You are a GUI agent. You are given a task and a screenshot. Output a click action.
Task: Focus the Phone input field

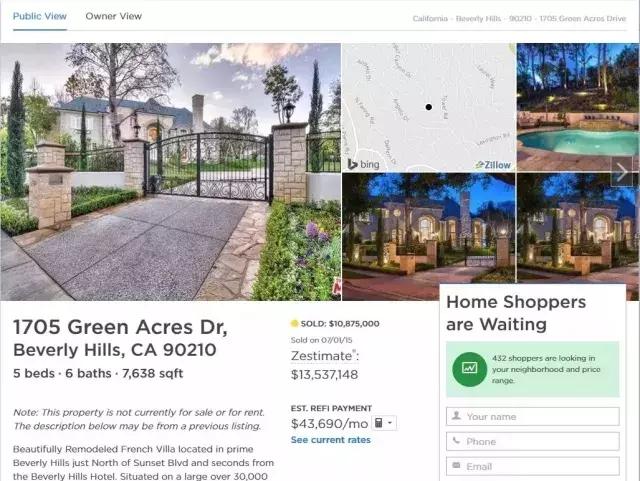533,441
